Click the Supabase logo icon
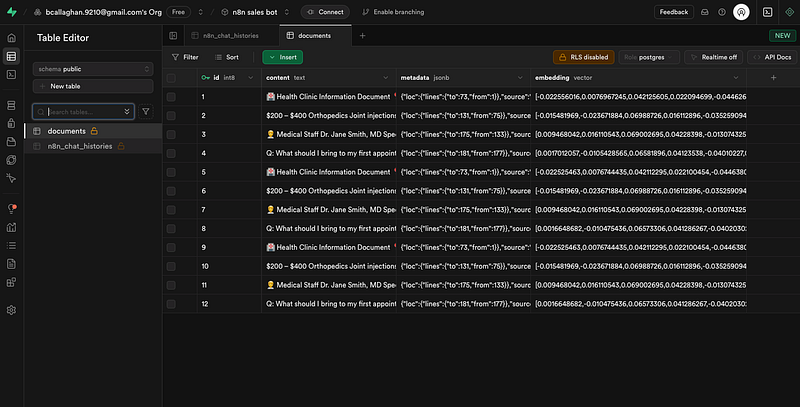Image resolution: width=800 pixels, height=407 pixels. click(x=12, y=12)
